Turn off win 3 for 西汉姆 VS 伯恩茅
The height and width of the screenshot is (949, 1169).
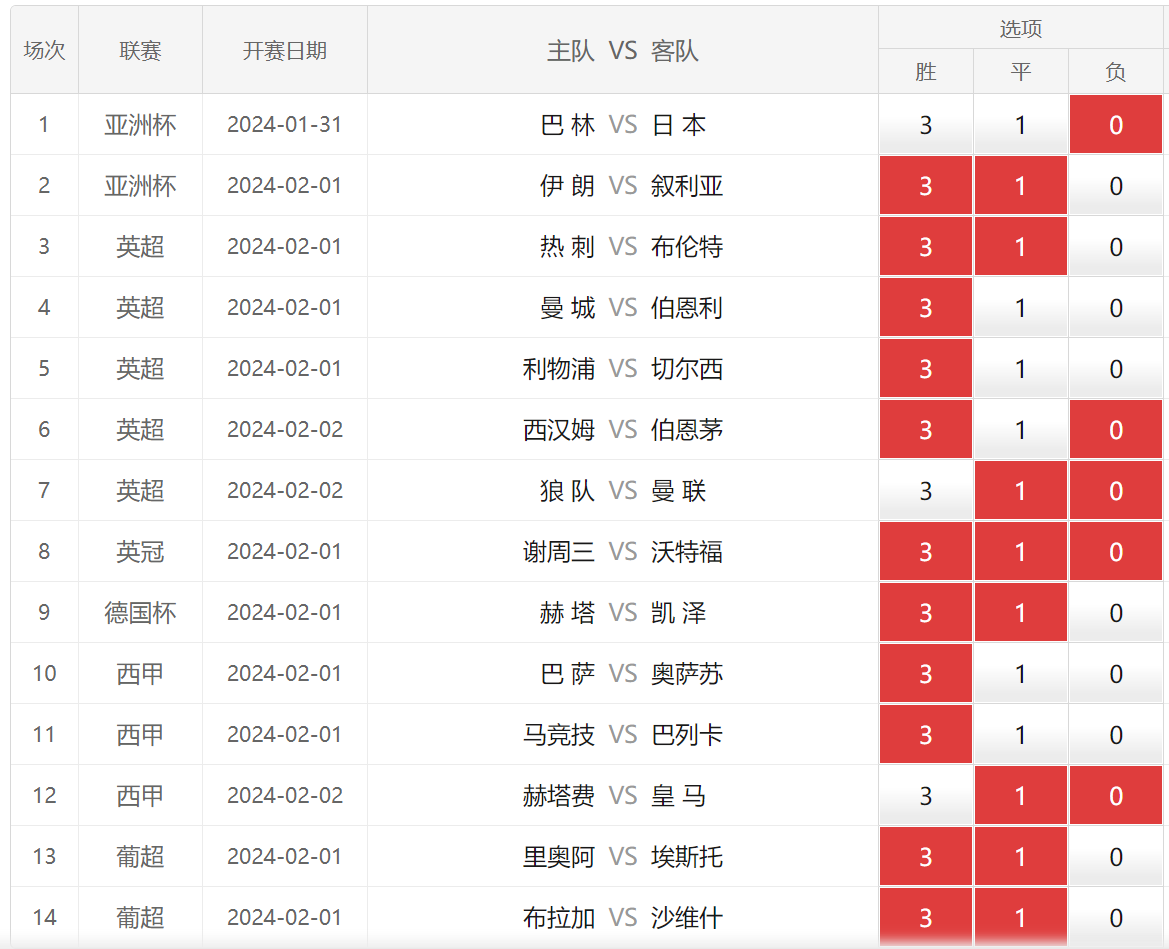point(925,430)
